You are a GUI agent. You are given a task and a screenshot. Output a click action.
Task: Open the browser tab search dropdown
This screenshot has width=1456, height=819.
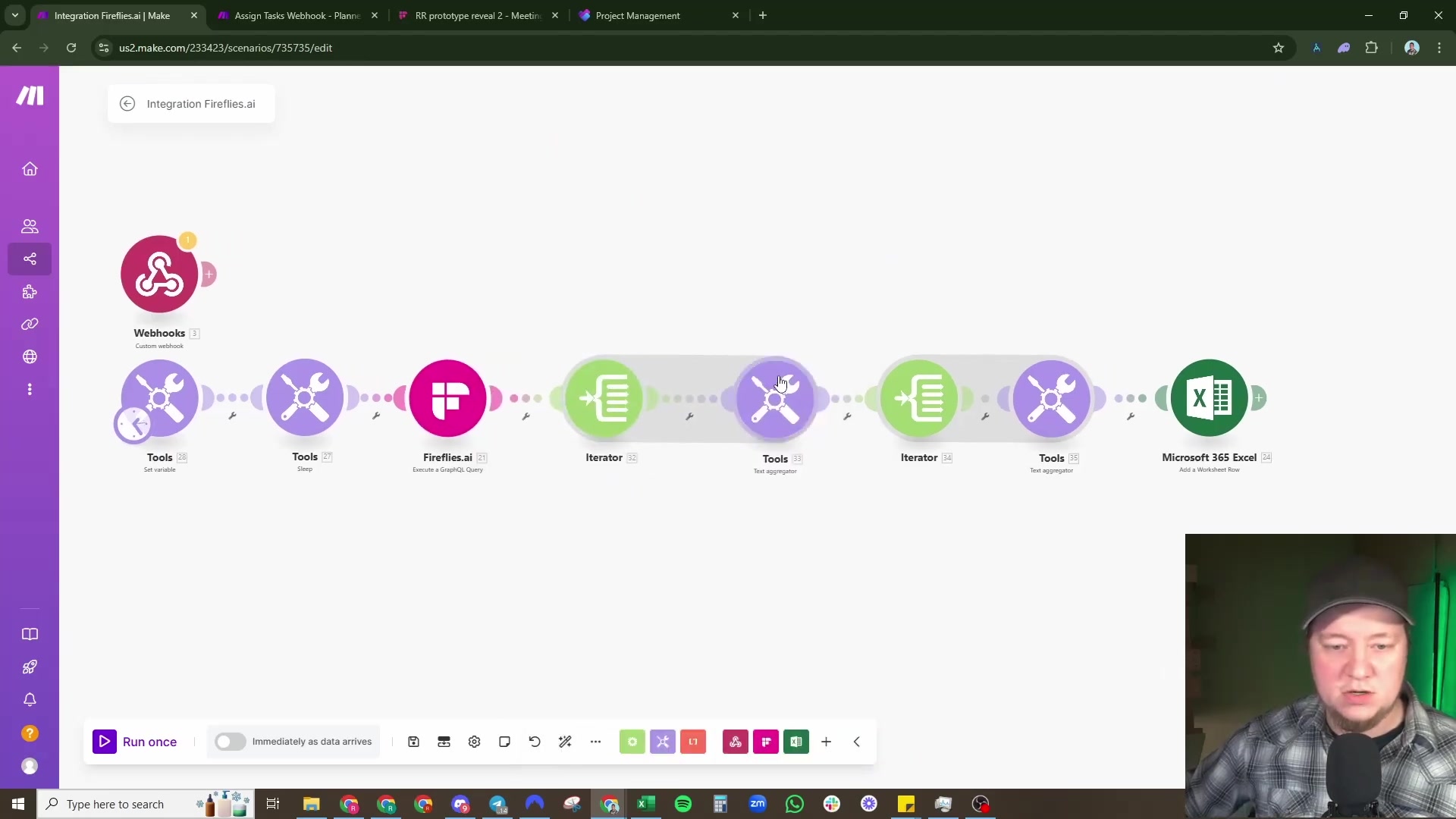pos(14,15)
